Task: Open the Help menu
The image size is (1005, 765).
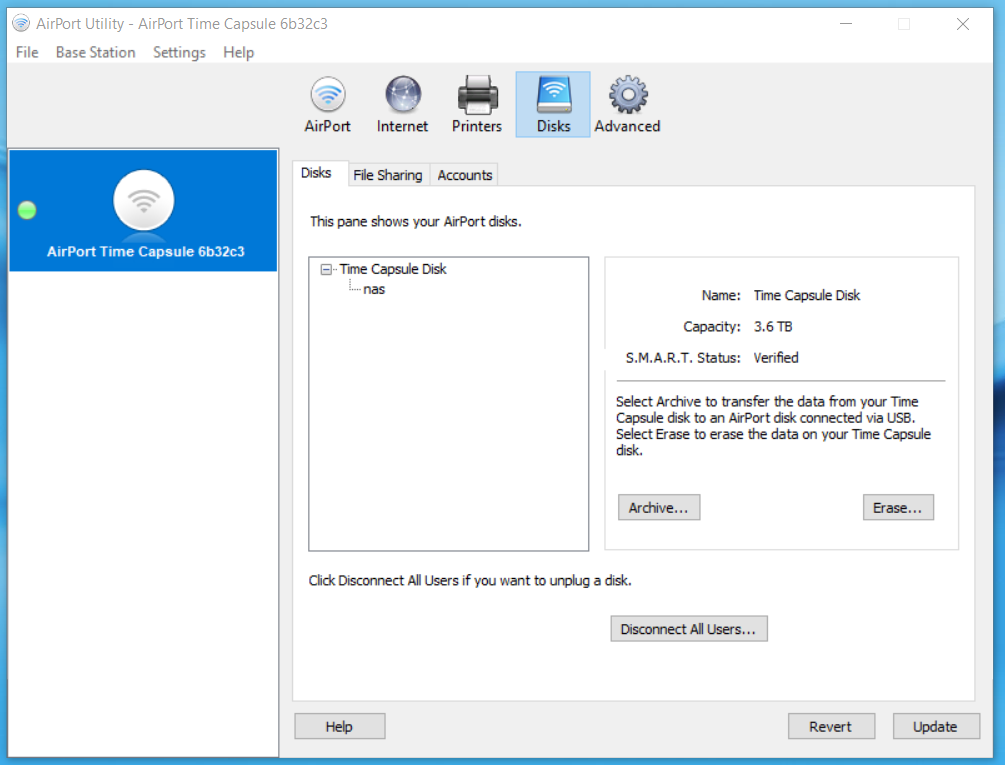Action: point(238,53)
